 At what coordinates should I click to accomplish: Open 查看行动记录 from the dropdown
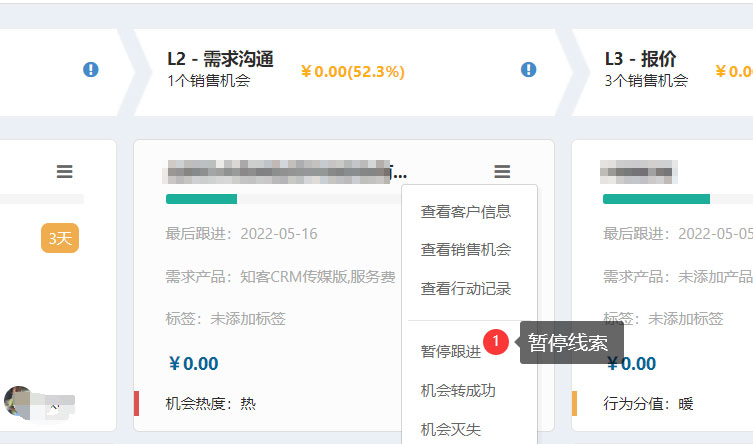tap(466, 288)
